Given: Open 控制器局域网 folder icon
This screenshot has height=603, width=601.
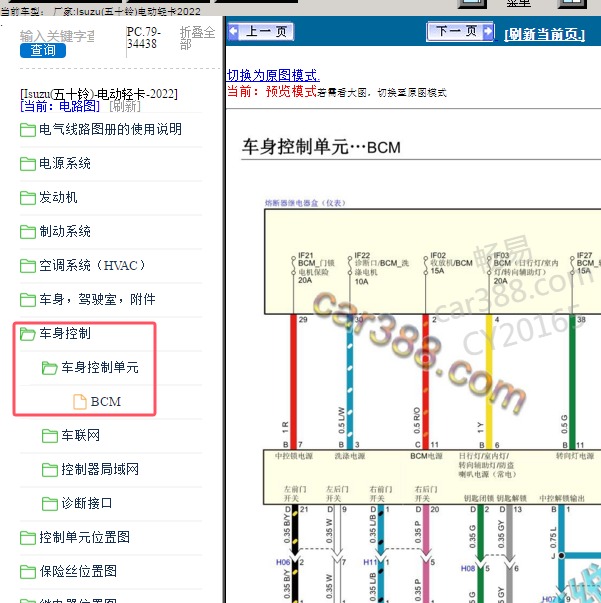Looking at the screenshot, I should [50, 470].
